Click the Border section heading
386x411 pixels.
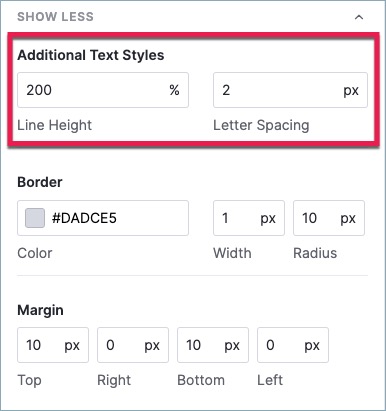(40, 182)
